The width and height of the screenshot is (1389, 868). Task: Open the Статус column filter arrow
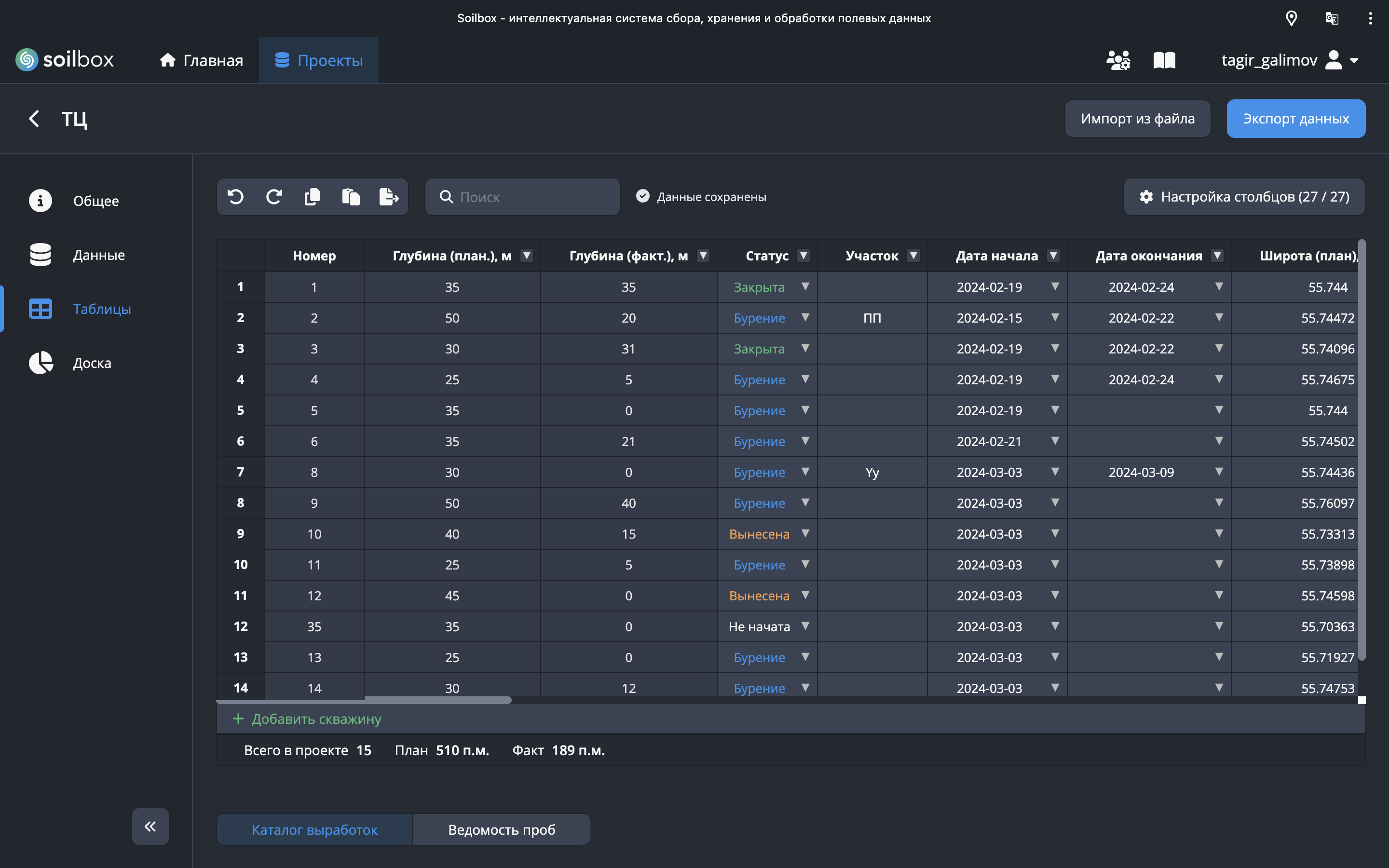pyautogui.click(x=803, y=256)
